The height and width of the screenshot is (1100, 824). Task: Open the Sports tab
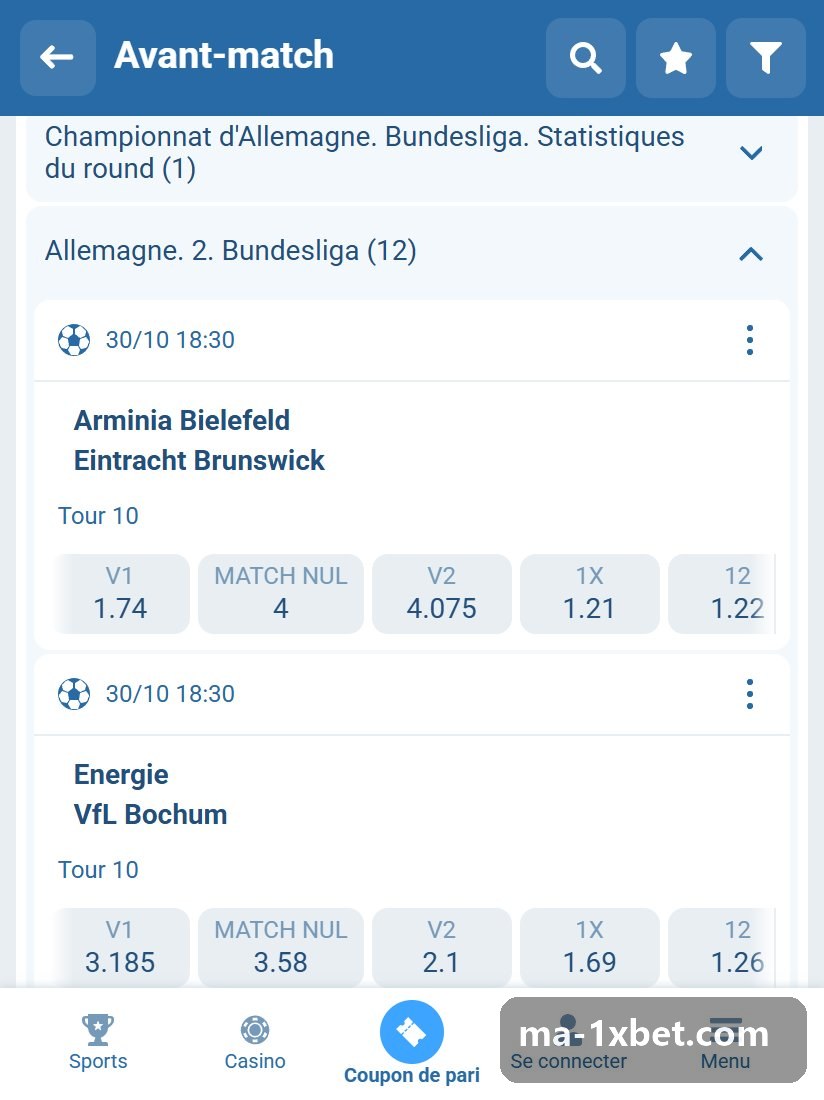(98, 1042)
